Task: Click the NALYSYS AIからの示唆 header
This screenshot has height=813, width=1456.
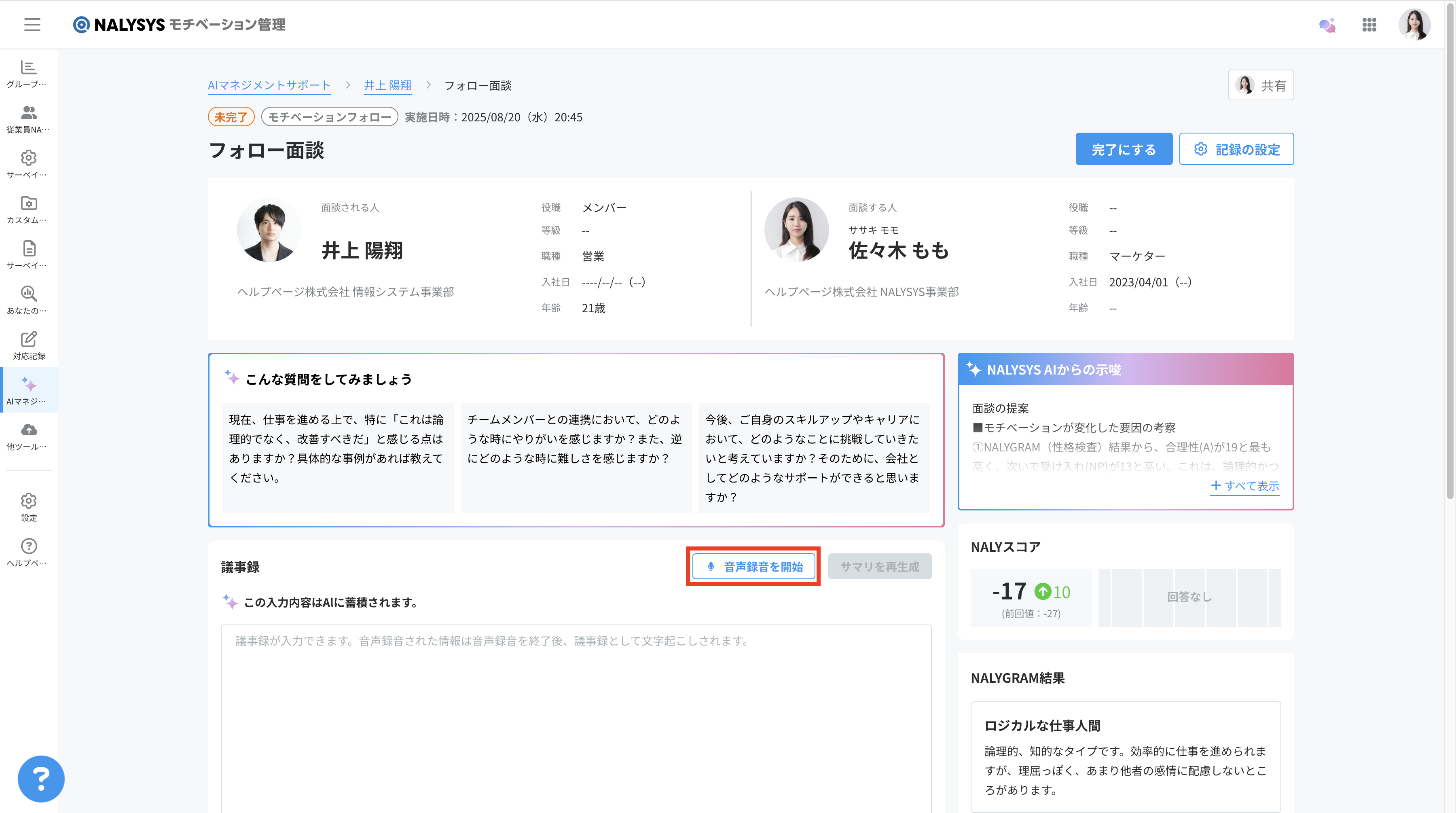Action: point(1125,370)
